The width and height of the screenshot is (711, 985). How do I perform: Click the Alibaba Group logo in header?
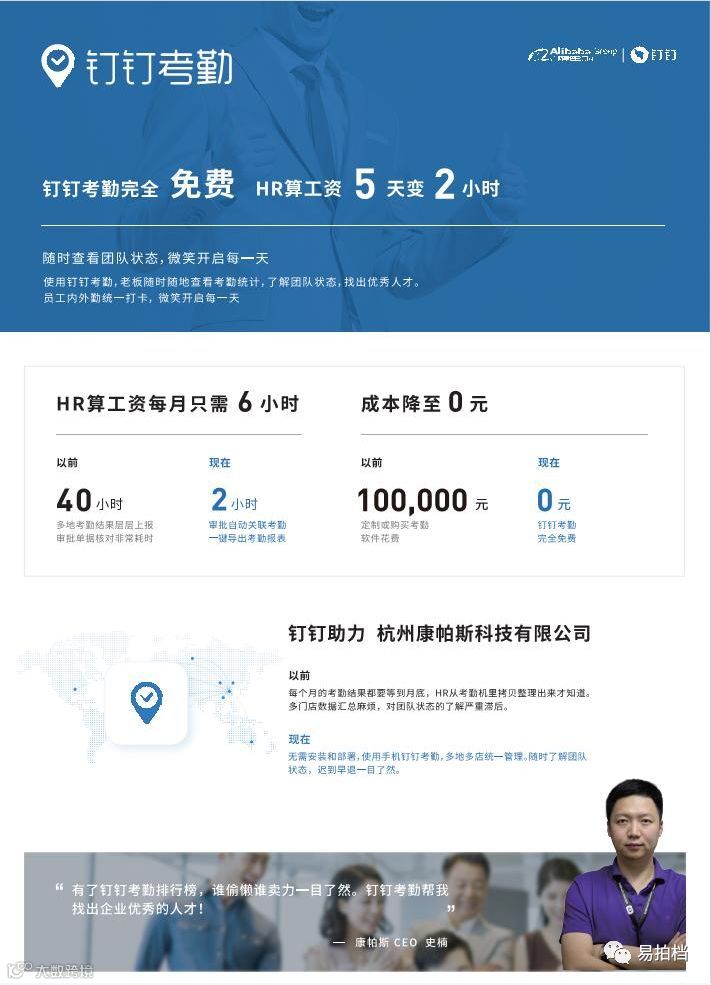pyautogui.click(x=572, y=55)
